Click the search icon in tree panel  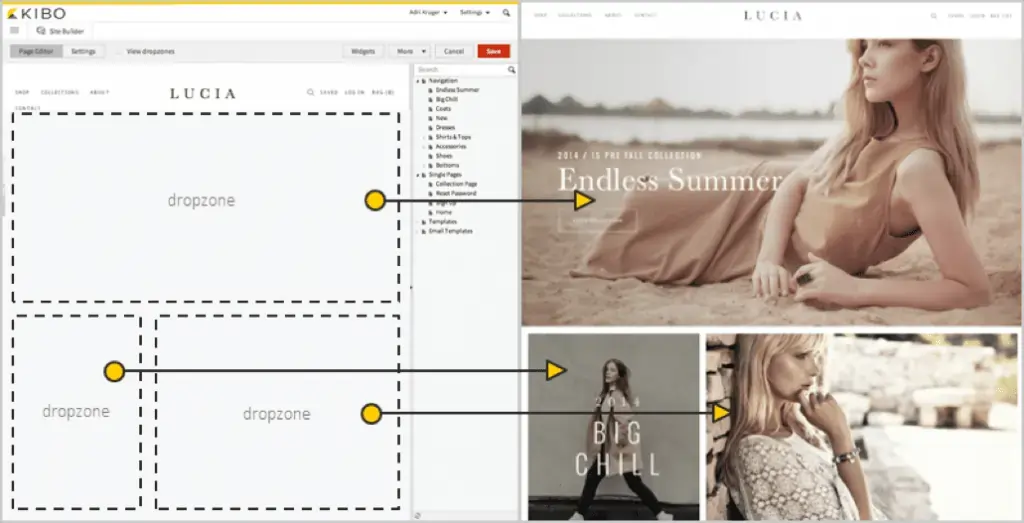click(511, 70)
